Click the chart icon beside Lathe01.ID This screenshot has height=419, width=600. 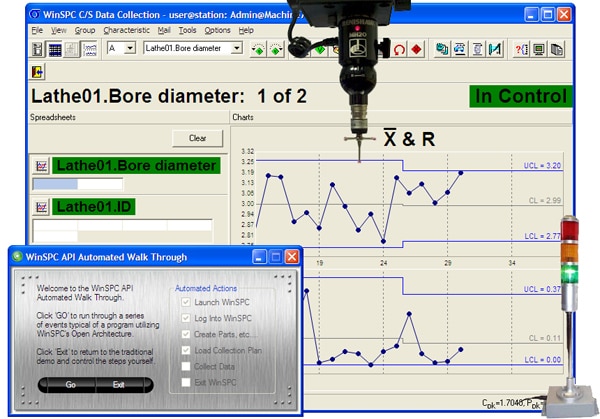pos(41,207)
